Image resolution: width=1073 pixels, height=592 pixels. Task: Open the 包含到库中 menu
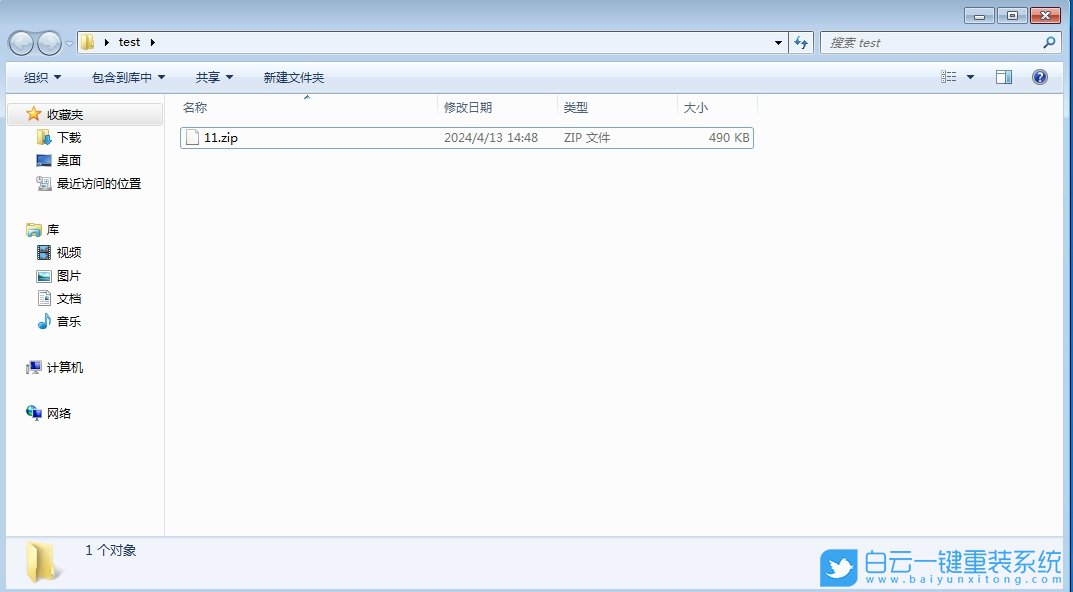pos(122,76)
